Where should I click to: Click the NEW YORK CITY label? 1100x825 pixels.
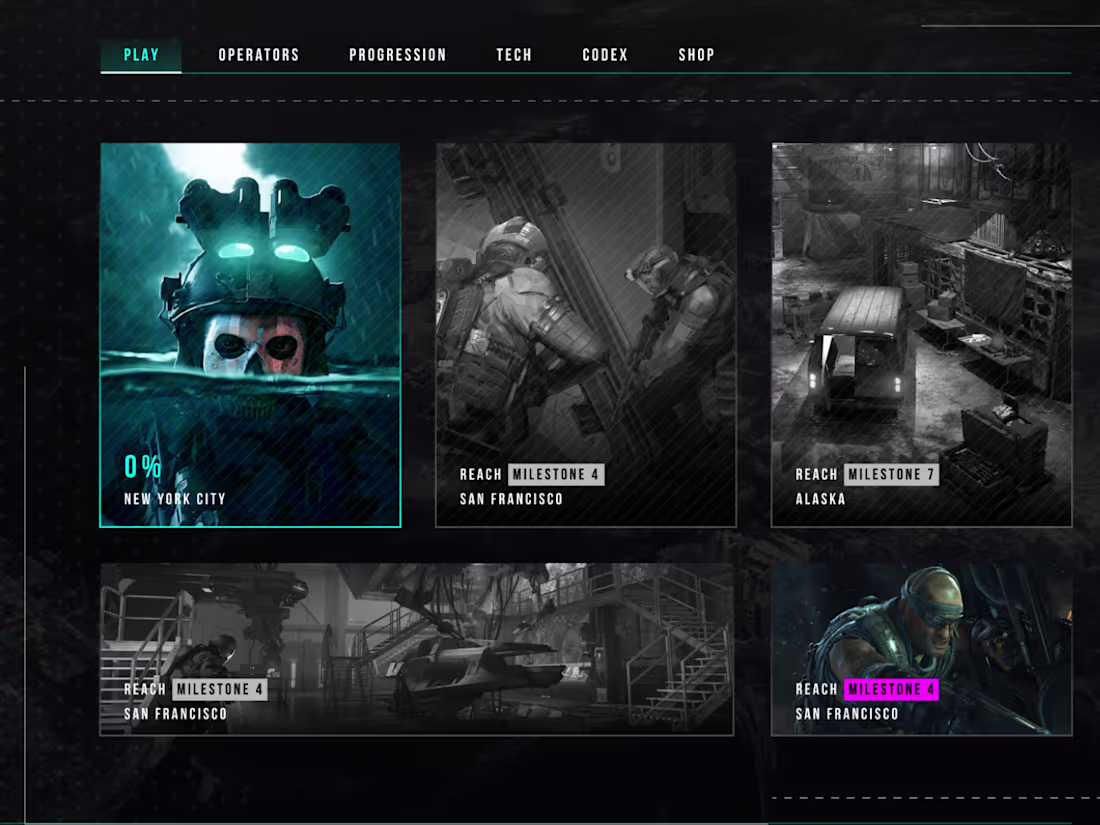(x=175, y=499)
